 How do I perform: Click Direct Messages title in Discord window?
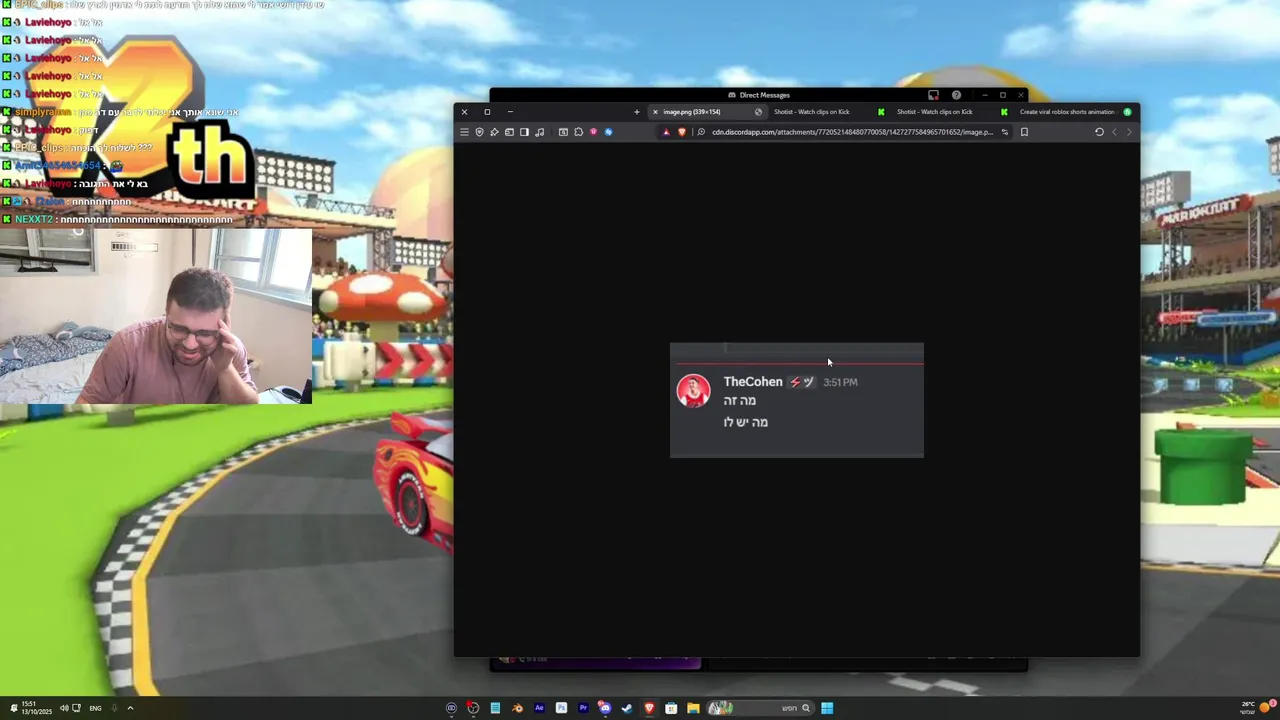765,95
